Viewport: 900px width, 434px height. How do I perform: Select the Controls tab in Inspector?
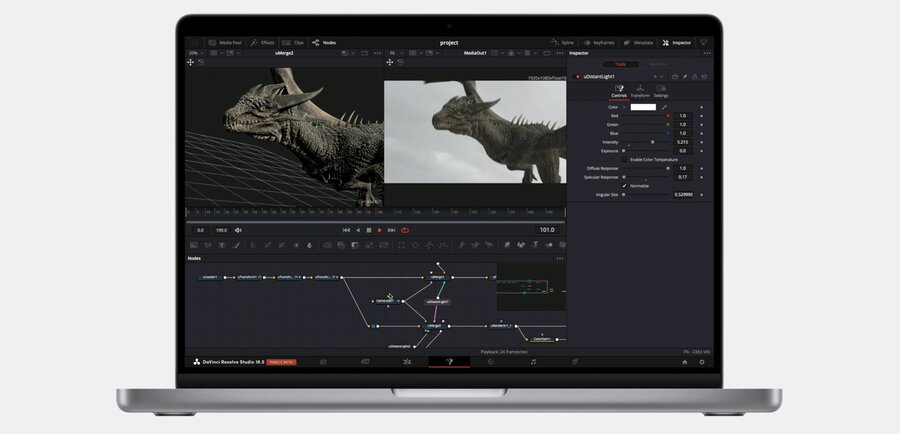click(619, 91)
